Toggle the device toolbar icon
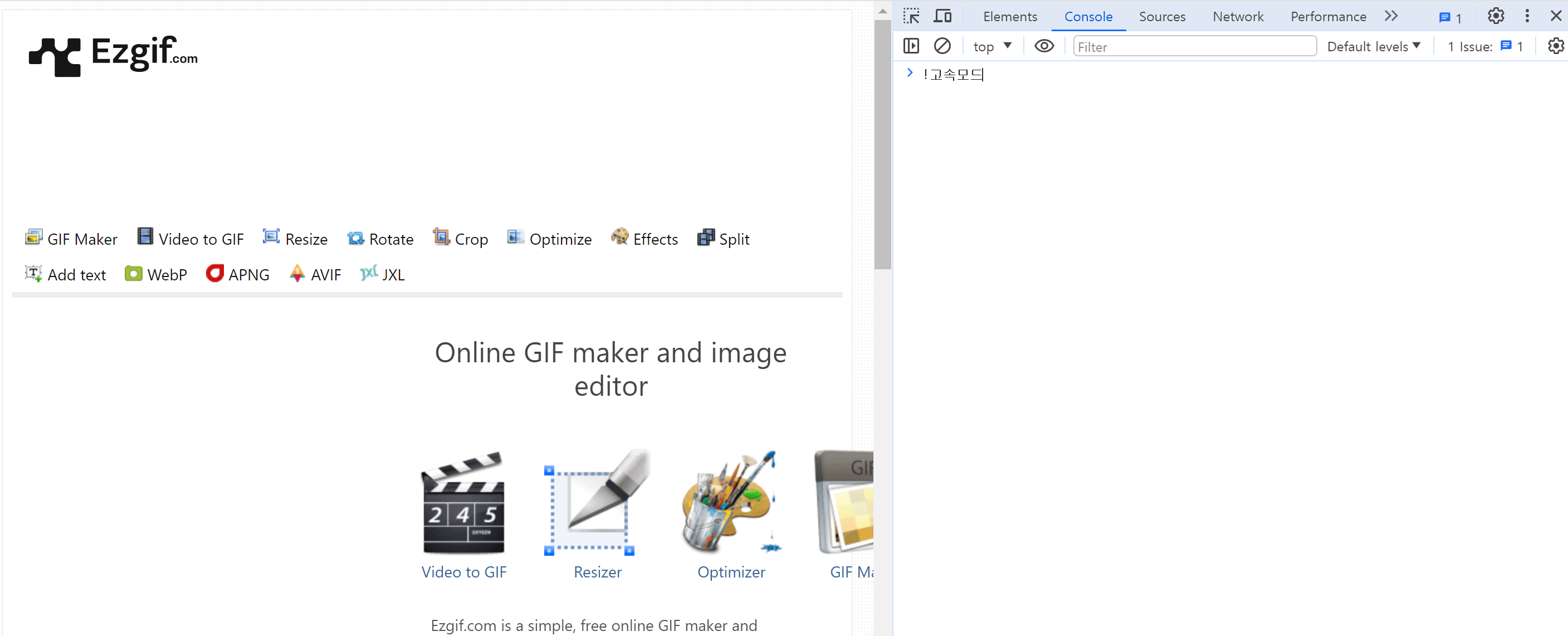 coord(942,16)
